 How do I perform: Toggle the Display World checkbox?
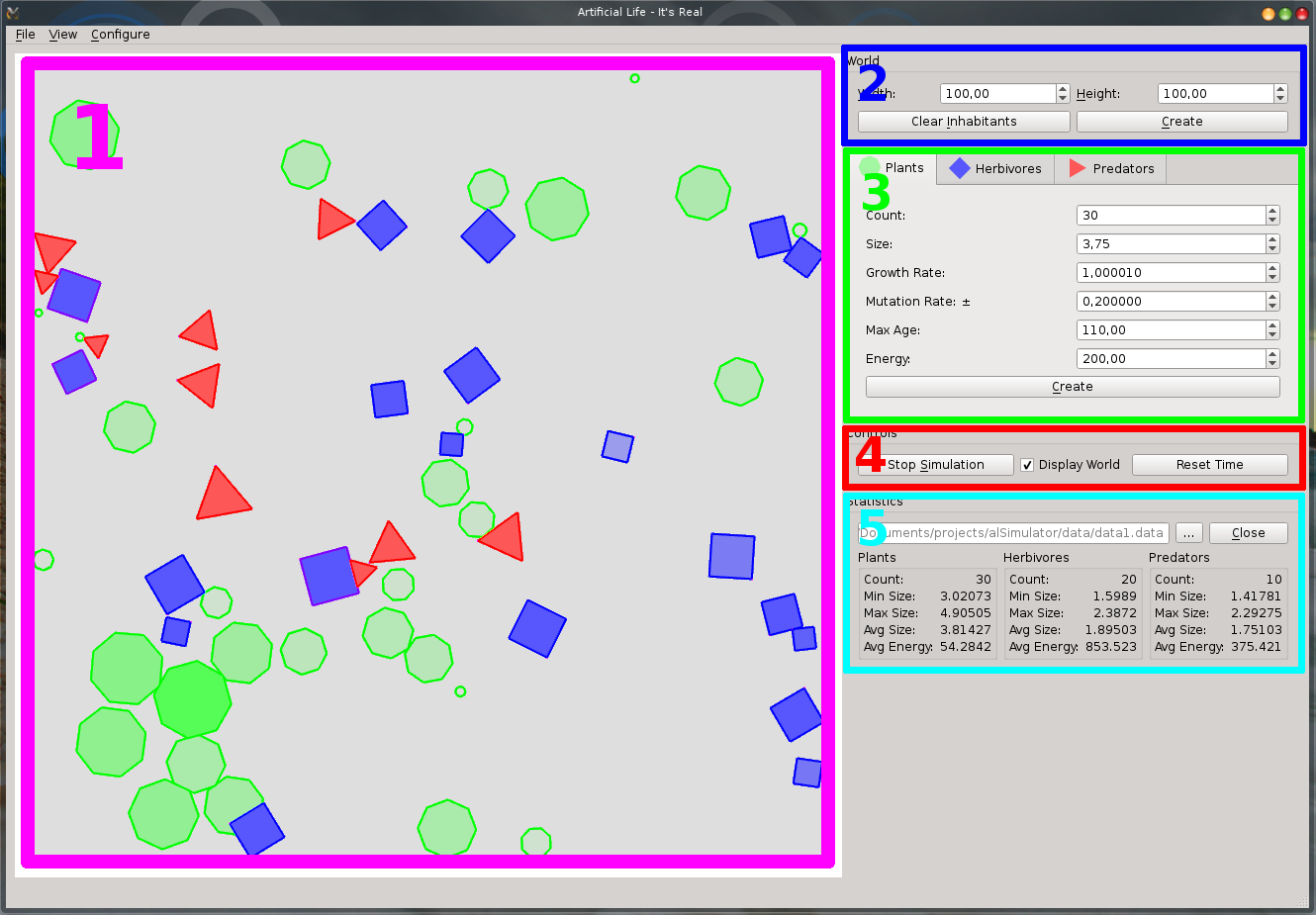click(x=1027, y=465)
